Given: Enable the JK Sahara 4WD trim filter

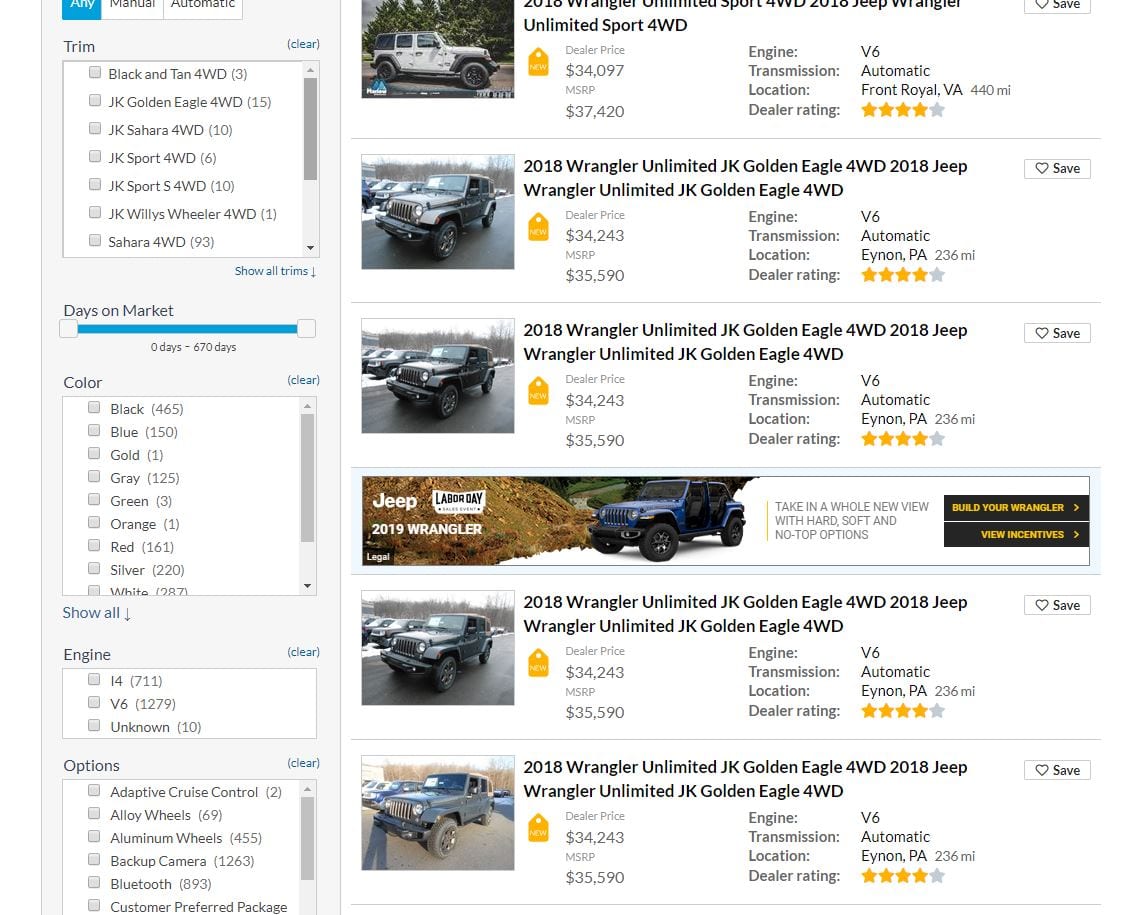Looking at the screenshot, I should pos(95,128).
